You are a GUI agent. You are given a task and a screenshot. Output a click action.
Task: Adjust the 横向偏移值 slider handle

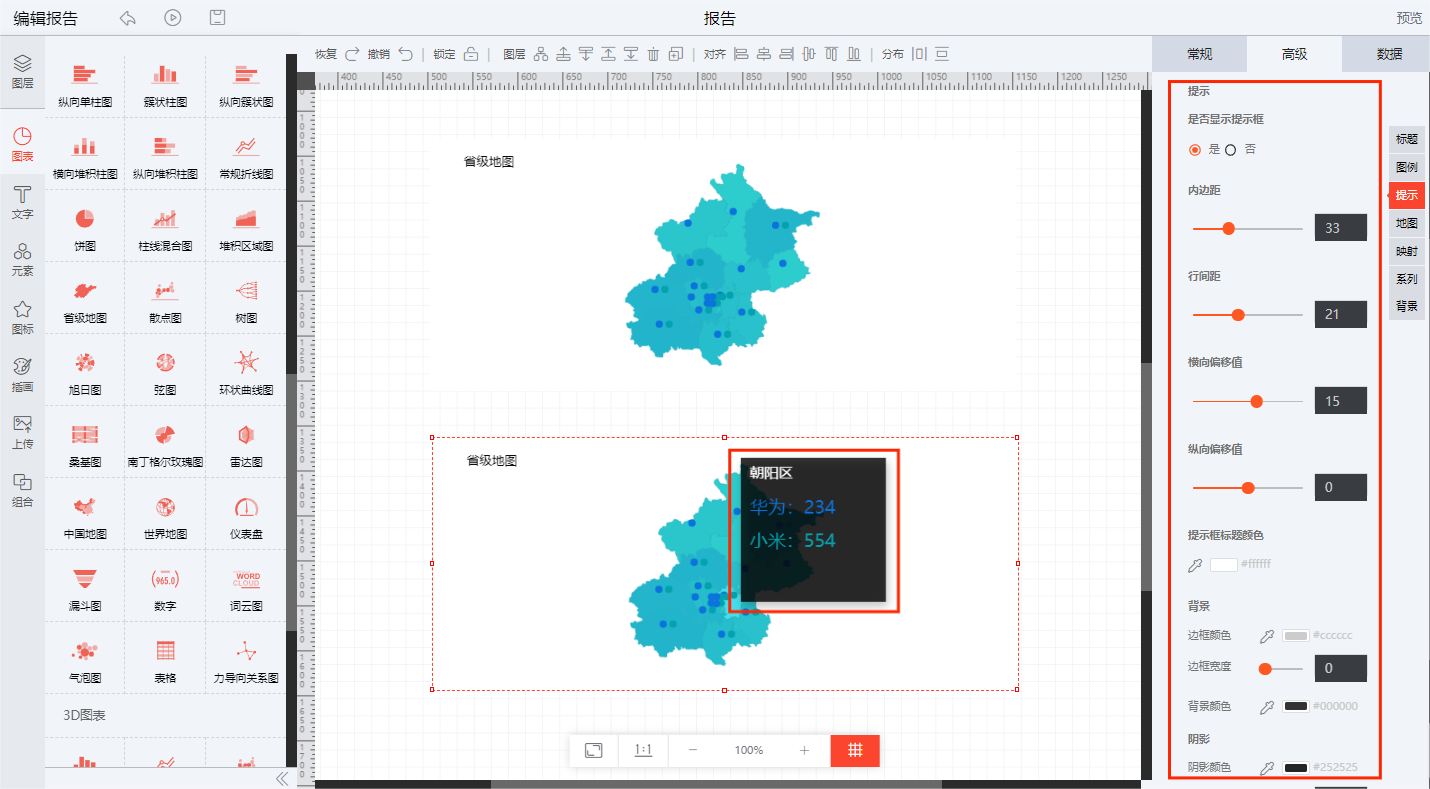(1257, 401)
